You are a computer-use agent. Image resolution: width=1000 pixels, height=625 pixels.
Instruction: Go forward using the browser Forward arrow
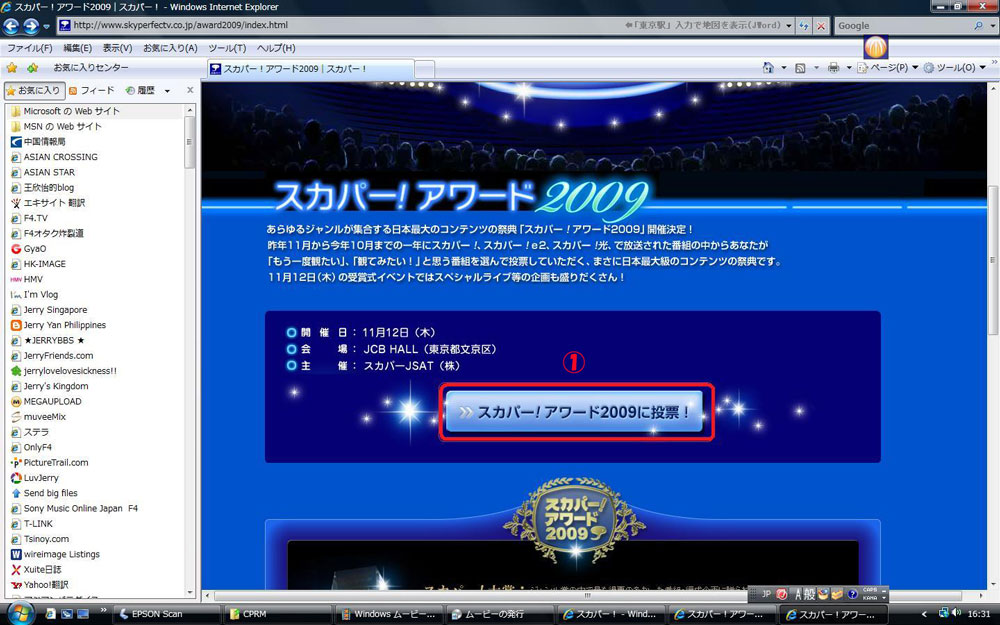pos(31,26)
